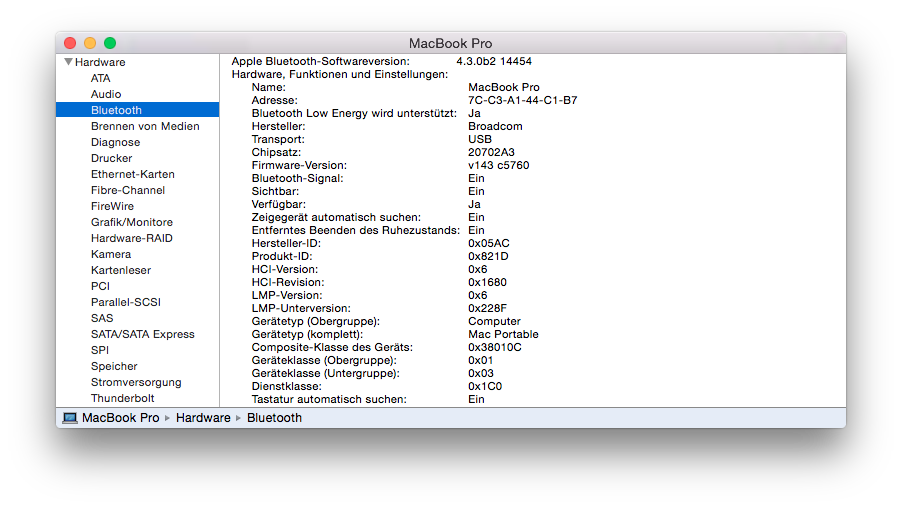The width and height of the screenshot is (902, 508).
Task: Click software version 4.3.0b2 14454
Action: coord(494,61)
